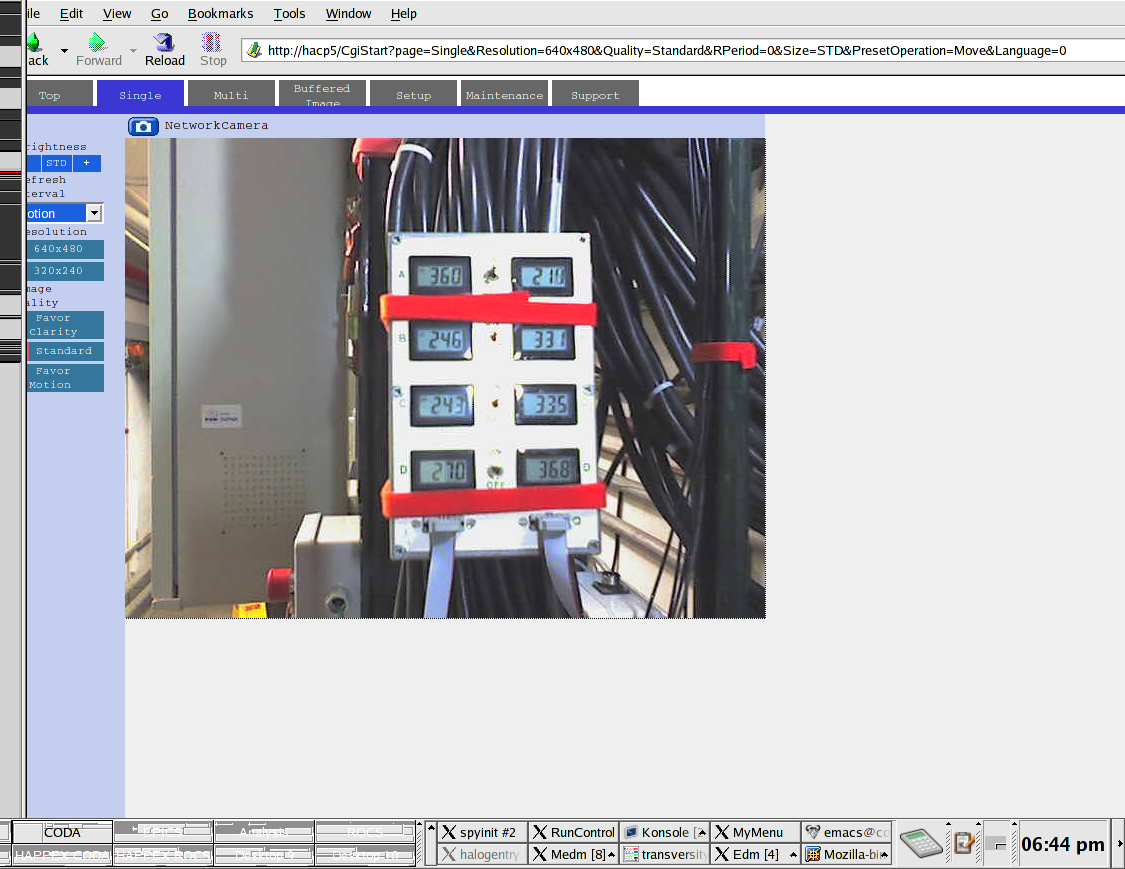Open the Forward button history dropdown arrow

tap(133, 51)
